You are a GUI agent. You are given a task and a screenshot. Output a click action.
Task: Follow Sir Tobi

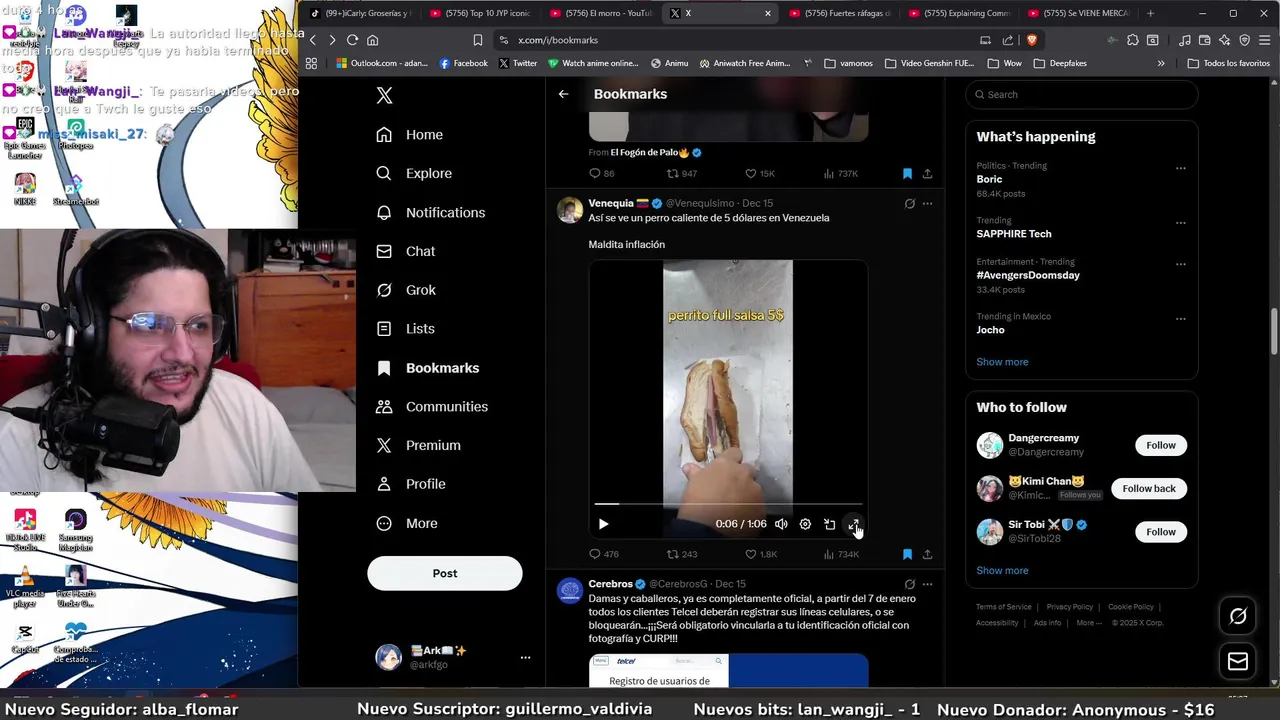(x=1161, y=532)
